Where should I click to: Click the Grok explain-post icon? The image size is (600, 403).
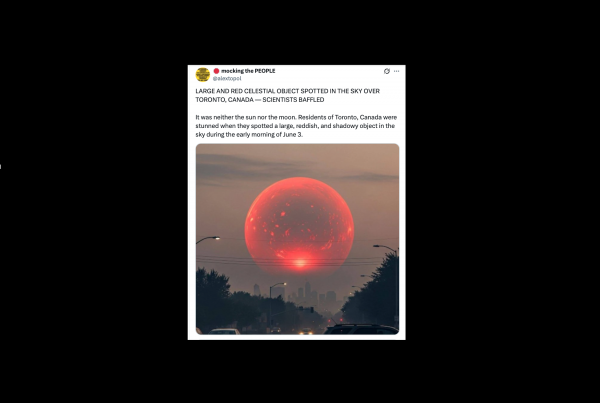point(386,71)
